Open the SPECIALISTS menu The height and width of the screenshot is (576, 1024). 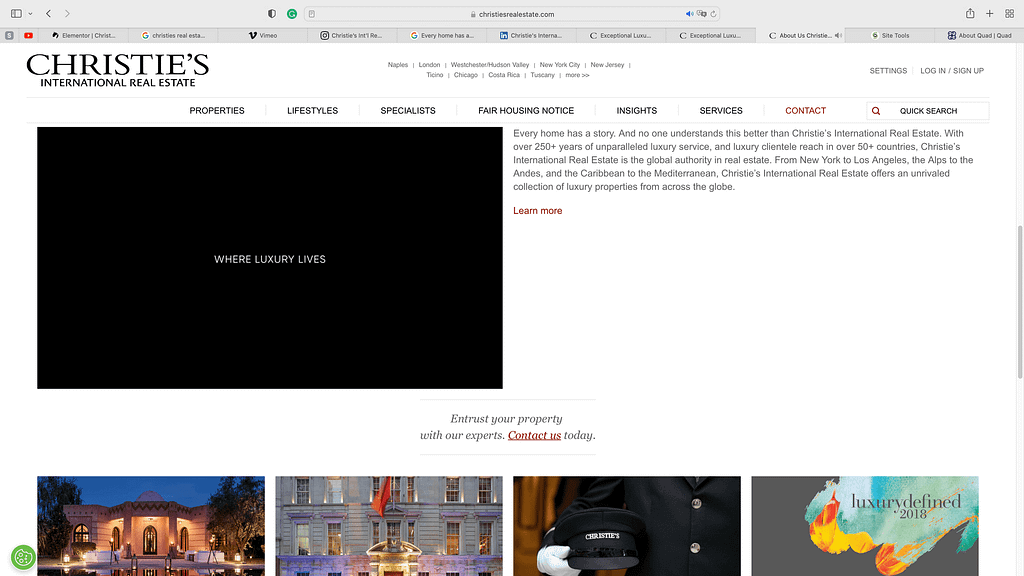408,111
